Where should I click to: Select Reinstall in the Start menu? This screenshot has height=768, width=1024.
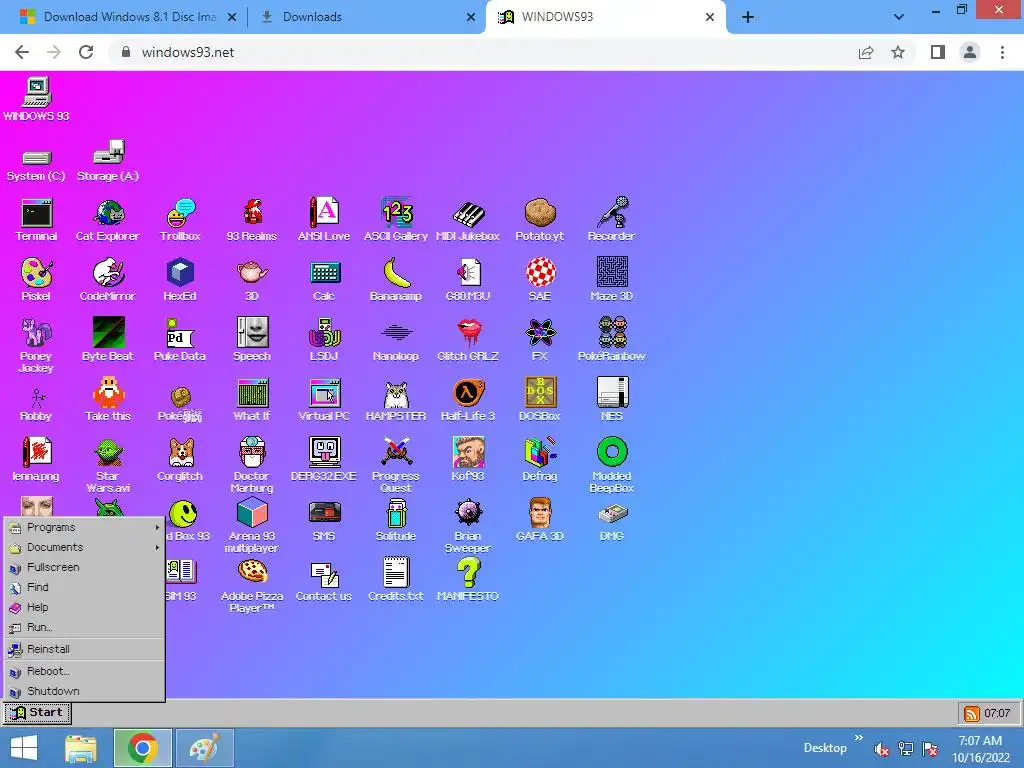[x=84, y=649]
